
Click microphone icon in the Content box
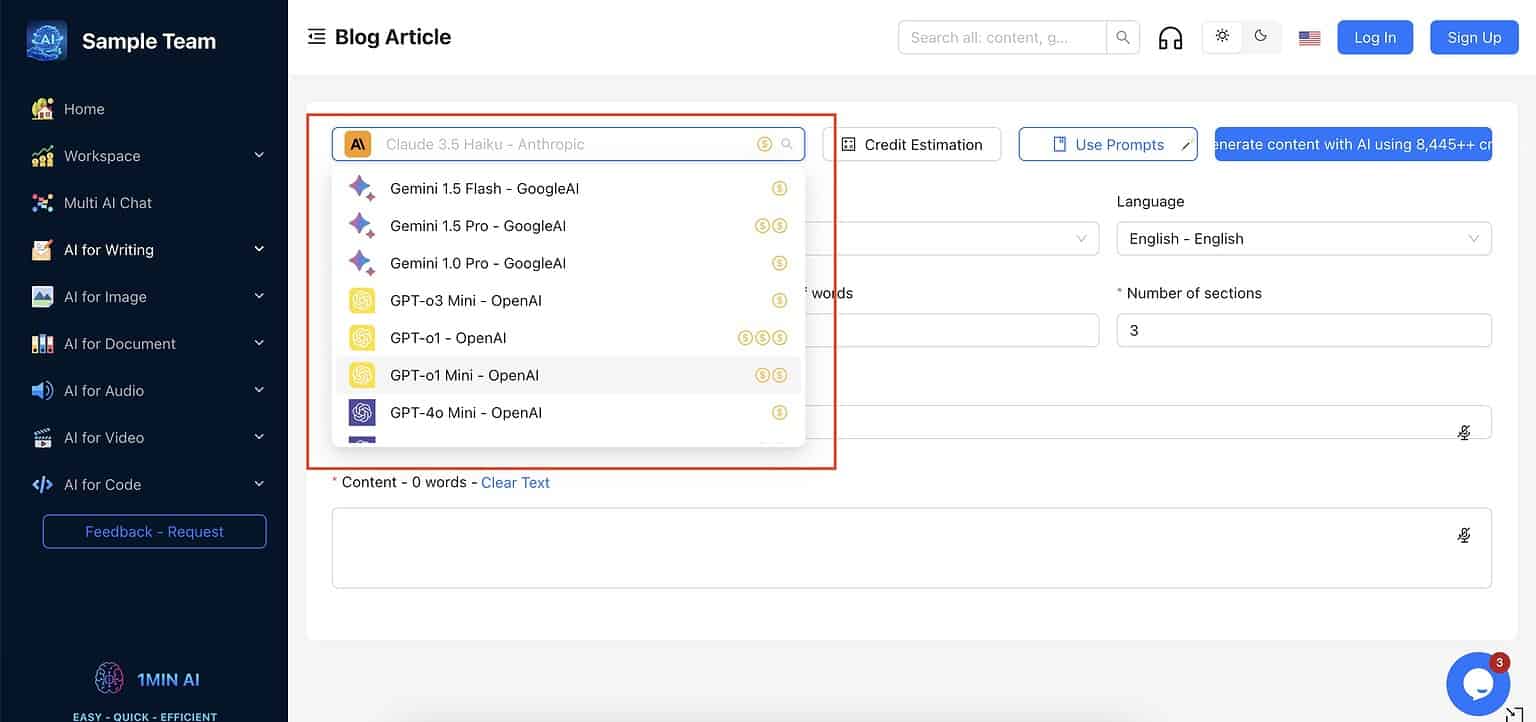1464,536
